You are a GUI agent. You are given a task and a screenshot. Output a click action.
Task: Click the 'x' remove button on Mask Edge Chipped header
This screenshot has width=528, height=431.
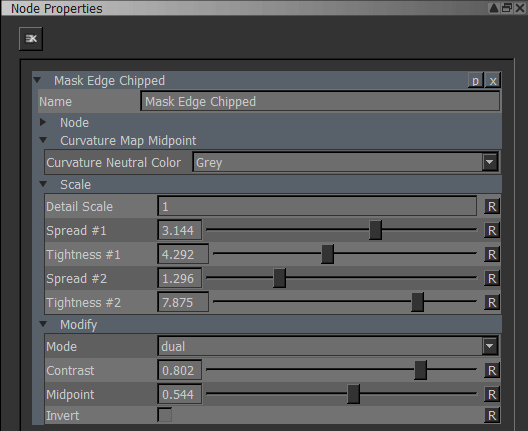(493, 81)
